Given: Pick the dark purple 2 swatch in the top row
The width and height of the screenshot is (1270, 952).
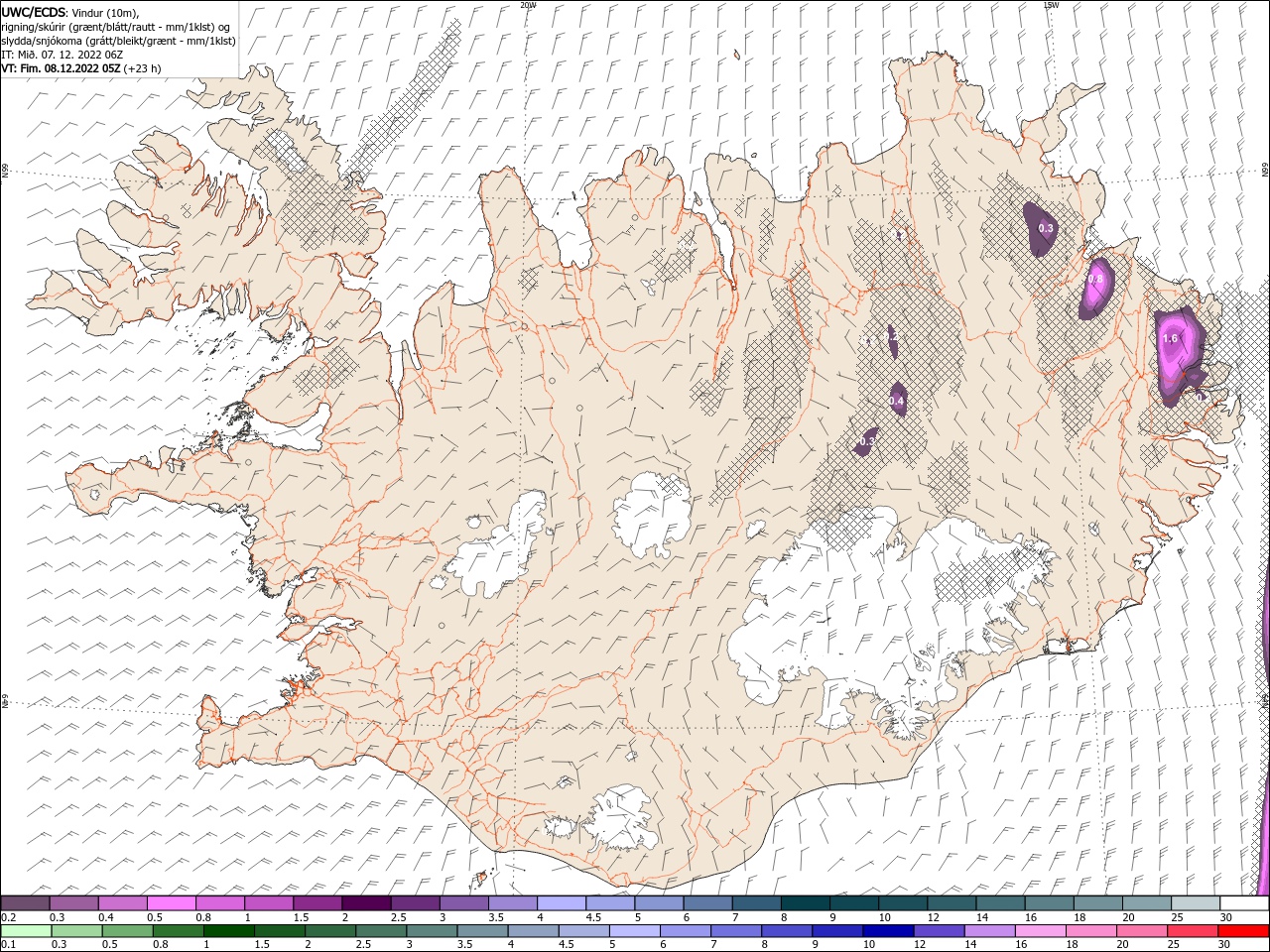Looking at the screenshot, I should tap(366, 903).
